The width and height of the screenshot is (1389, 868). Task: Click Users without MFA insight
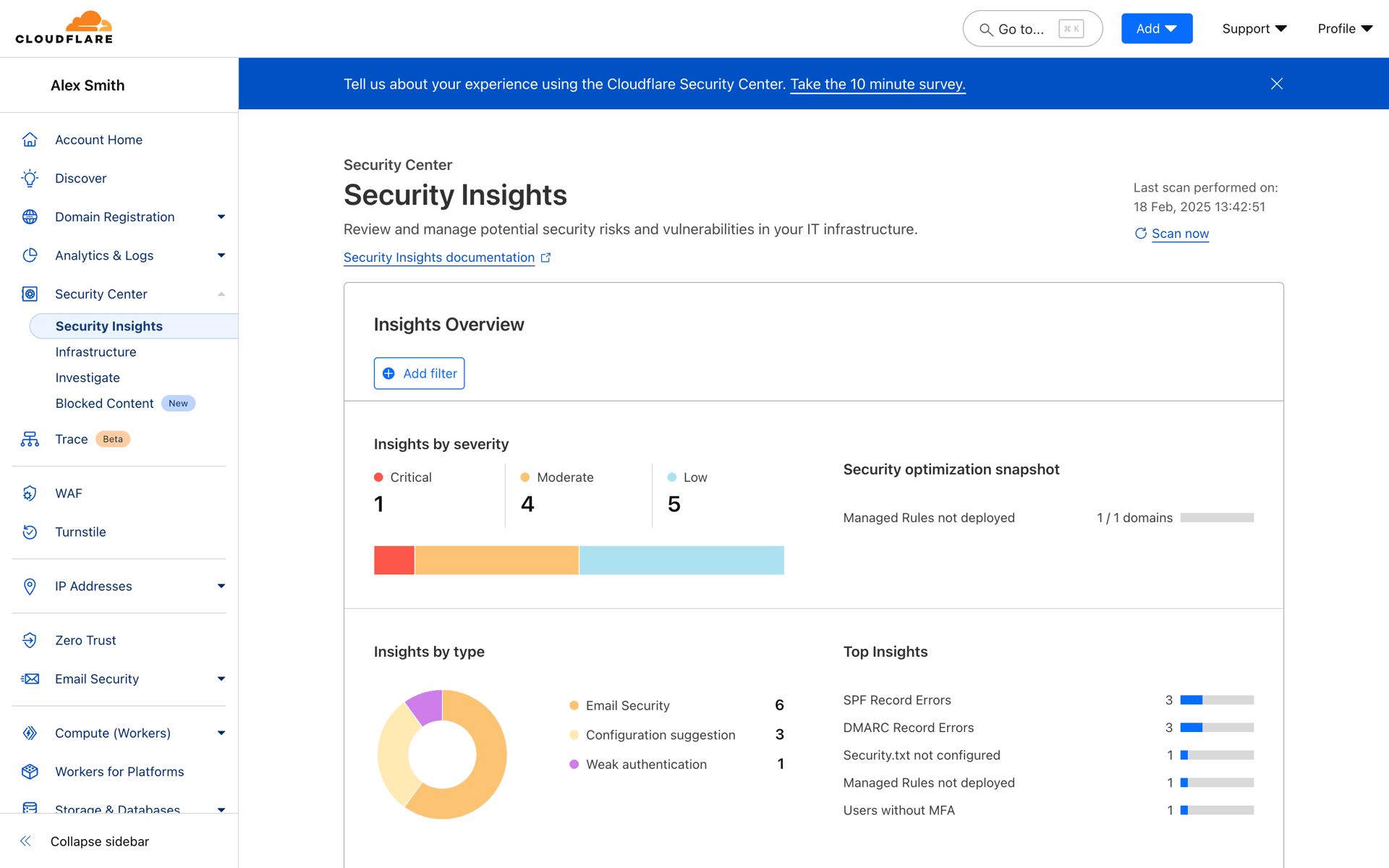[x=899, y=811]
